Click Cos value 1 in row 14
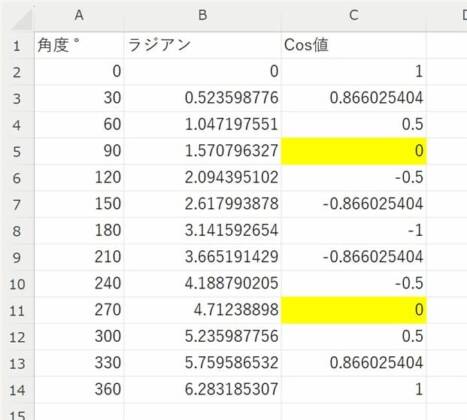 354,390
